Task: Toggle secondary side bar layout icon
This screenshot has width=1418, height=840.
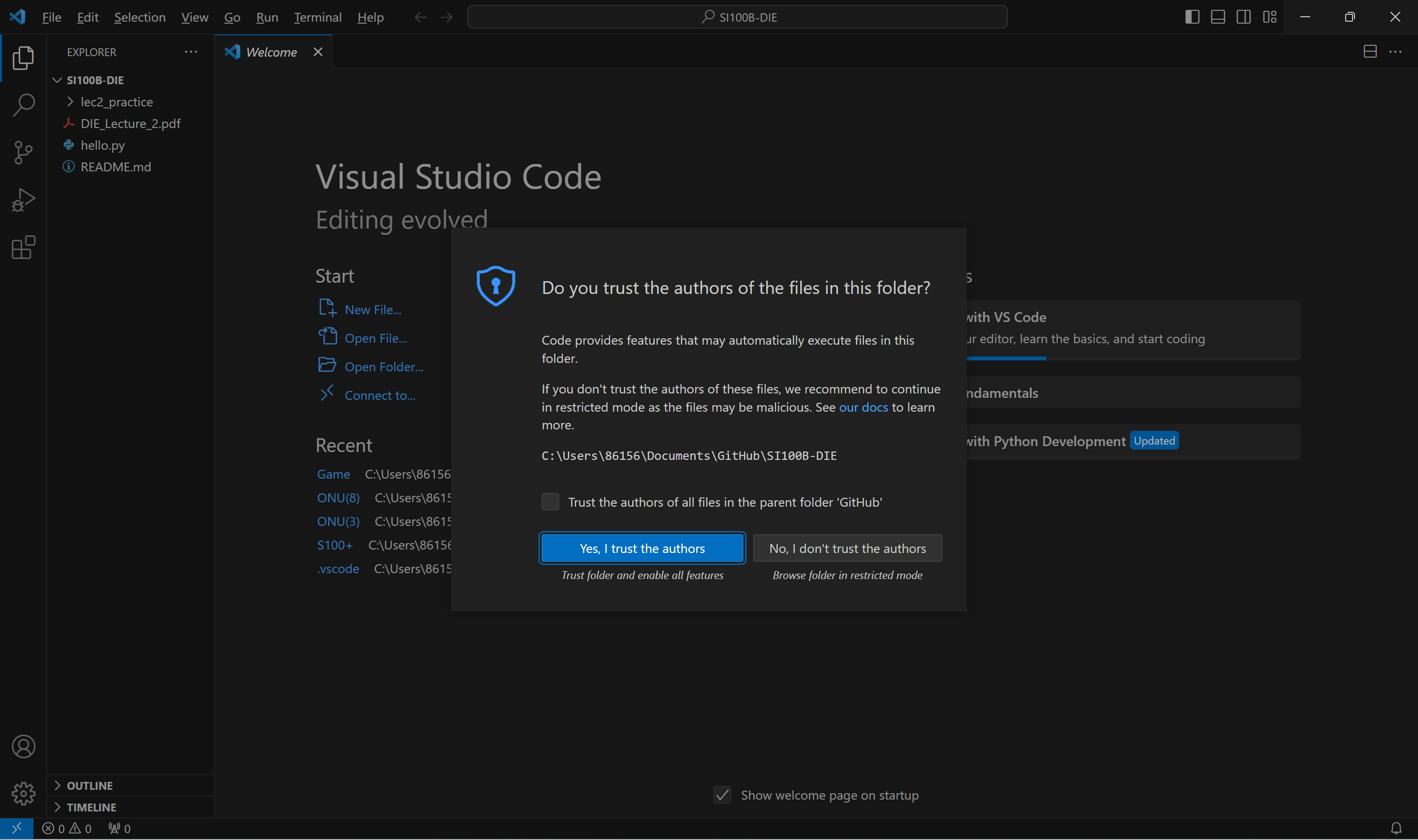Action: click(1244, 17)
